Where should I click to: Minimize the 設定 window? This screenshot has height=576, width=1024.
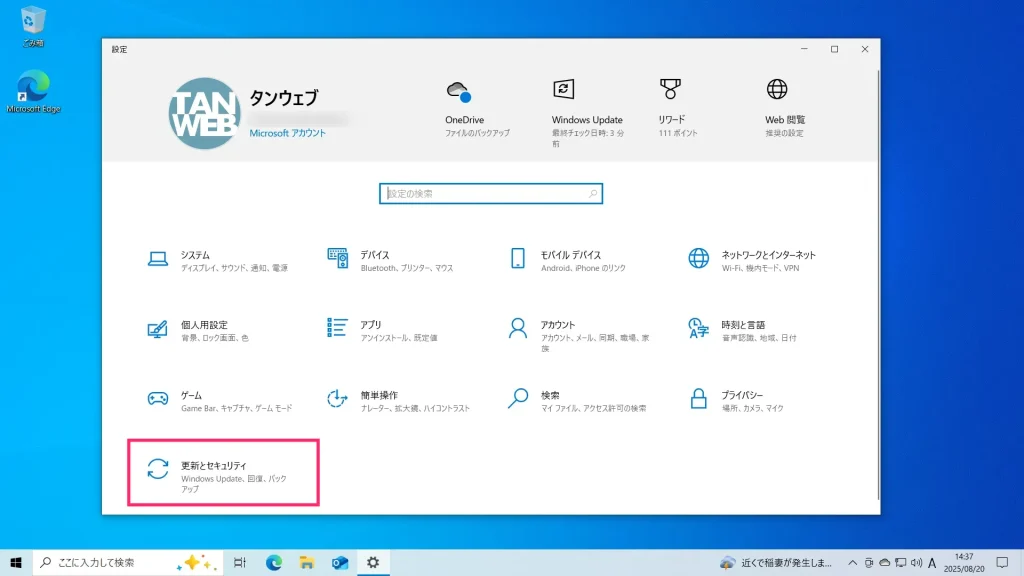(x=804, y=49)
